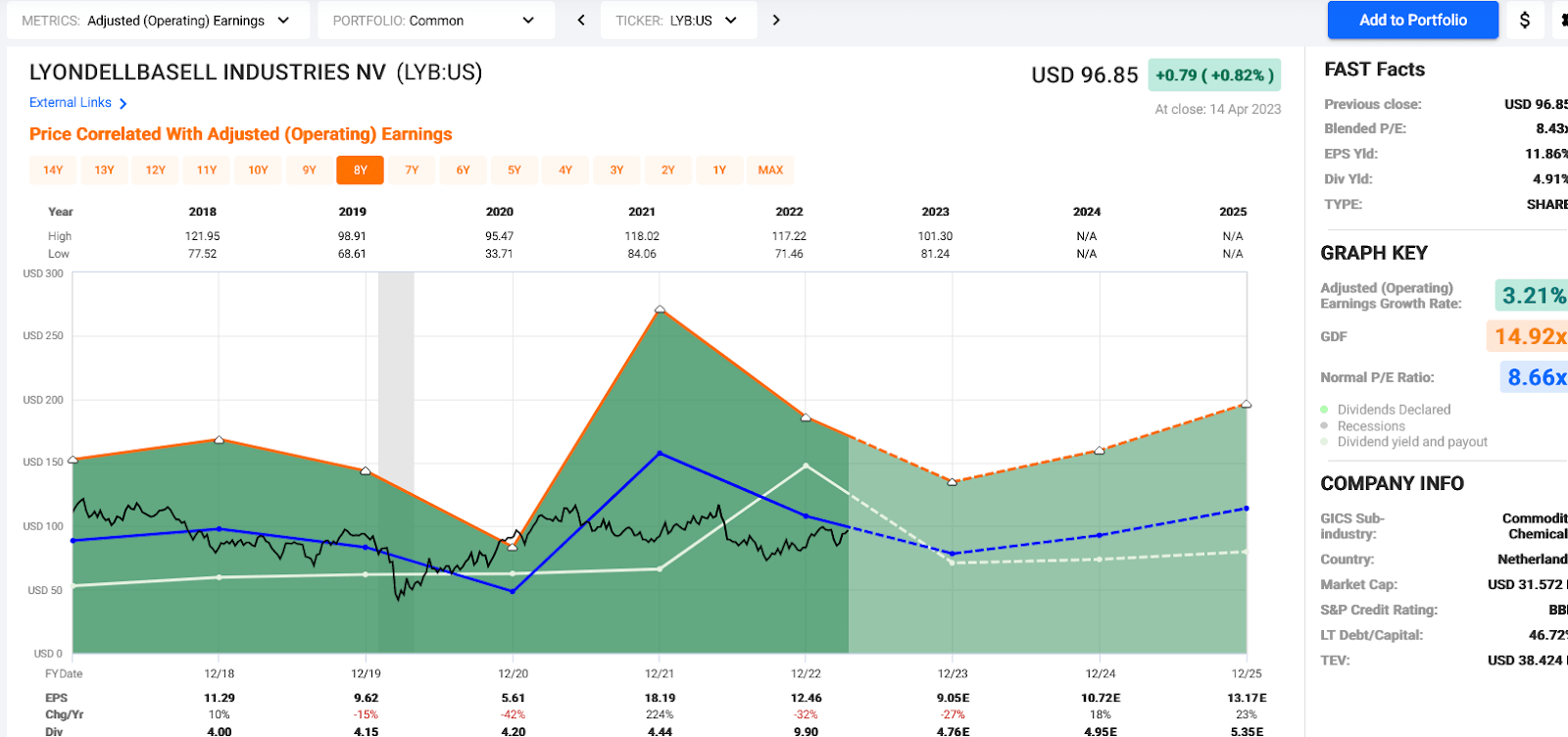Switch to the MAX time range
Viewport: 1568px width, 737px height.
(770, 171)
